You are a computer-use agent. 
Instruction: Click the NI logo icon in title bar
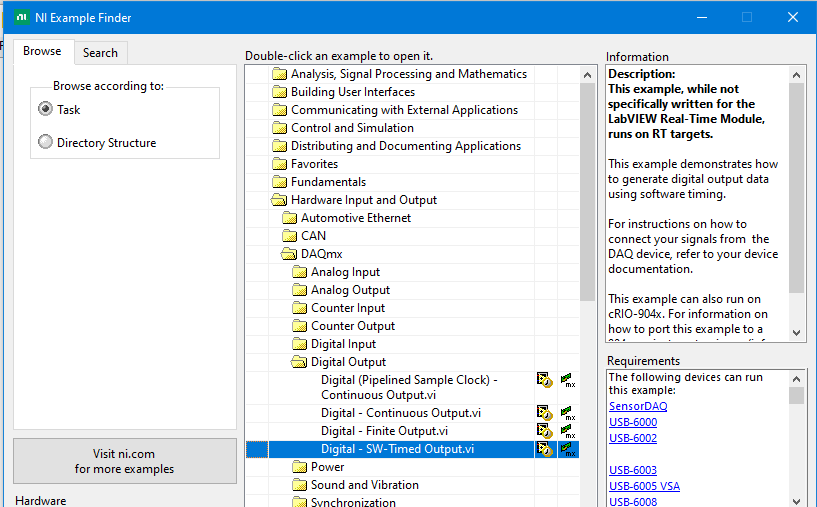[x=21, y=17]
